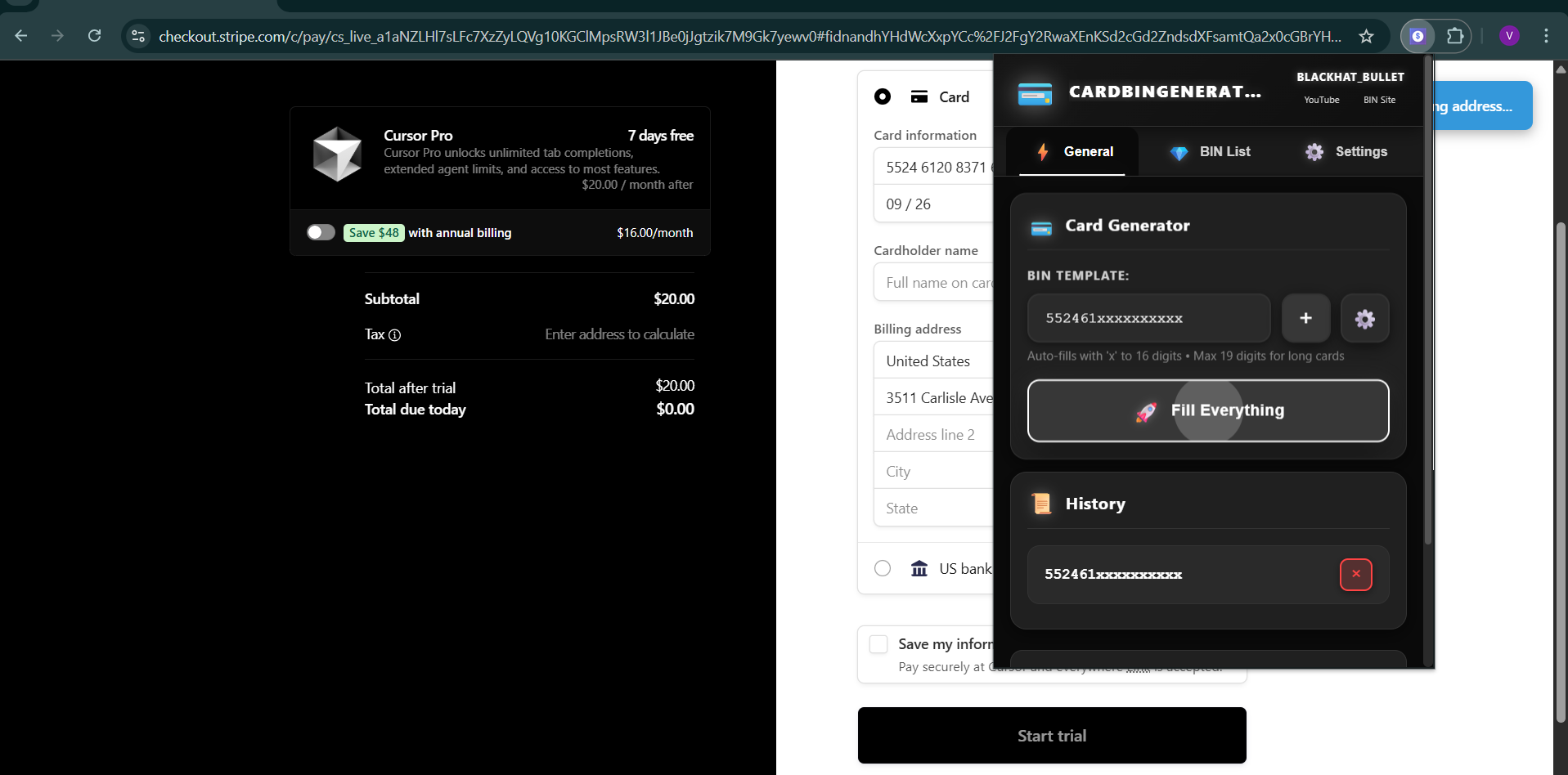Open the United States country dropdown

coord(932,361)
